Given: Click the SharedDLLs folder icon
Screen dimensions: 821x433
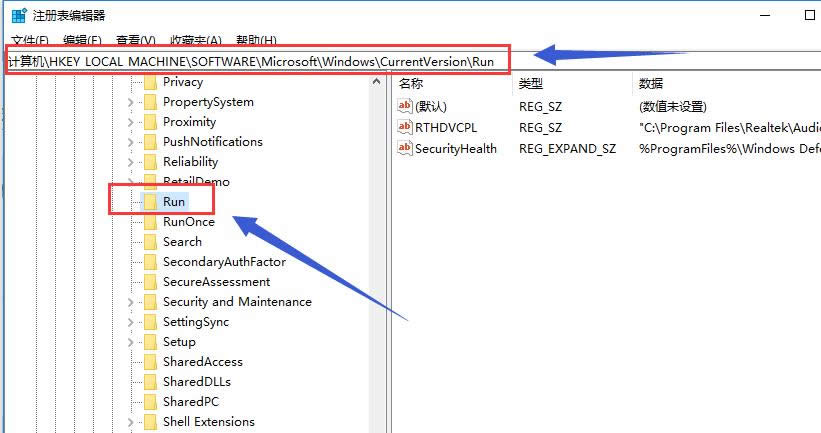Looking at the screenshot, I should coord(150,382).
